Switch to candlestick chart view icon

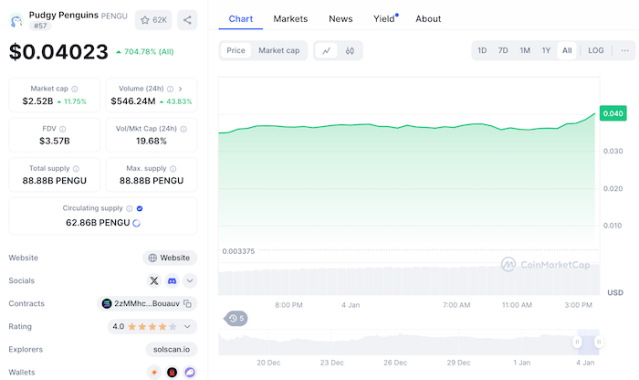350,51
